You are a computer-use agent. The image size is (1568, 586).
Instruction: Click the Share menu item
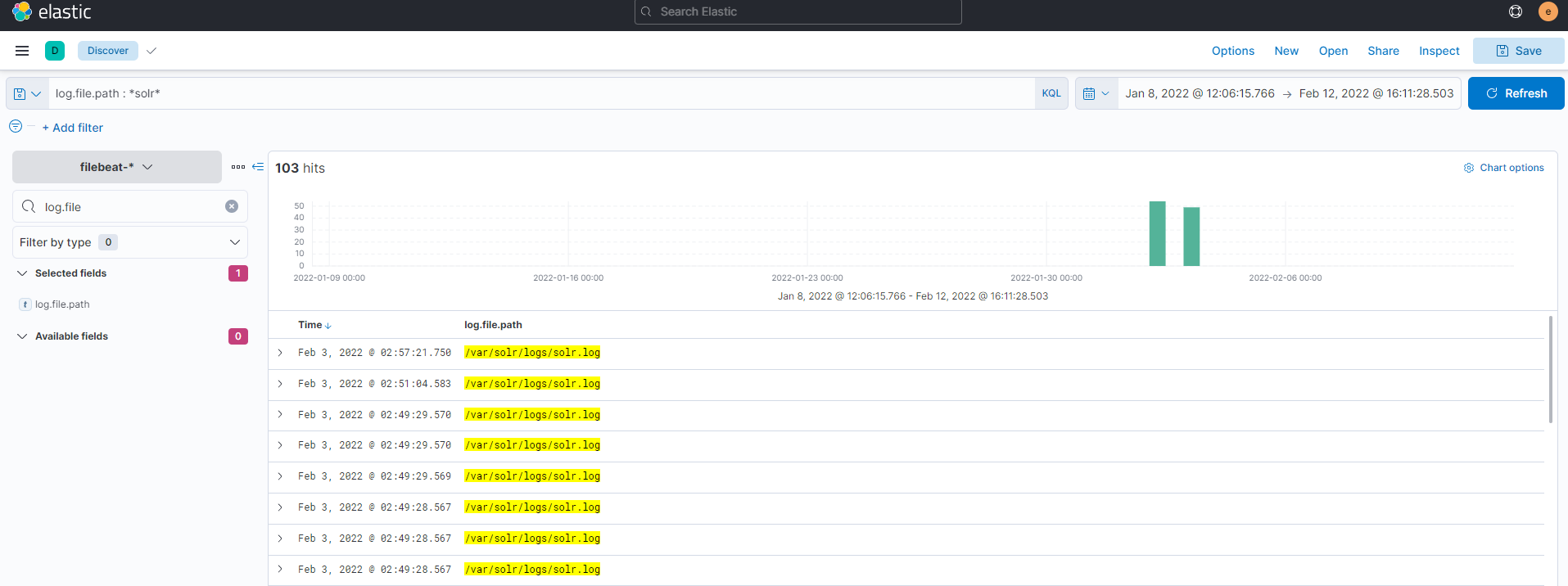pyautogui.click(x=1383, y=51)
